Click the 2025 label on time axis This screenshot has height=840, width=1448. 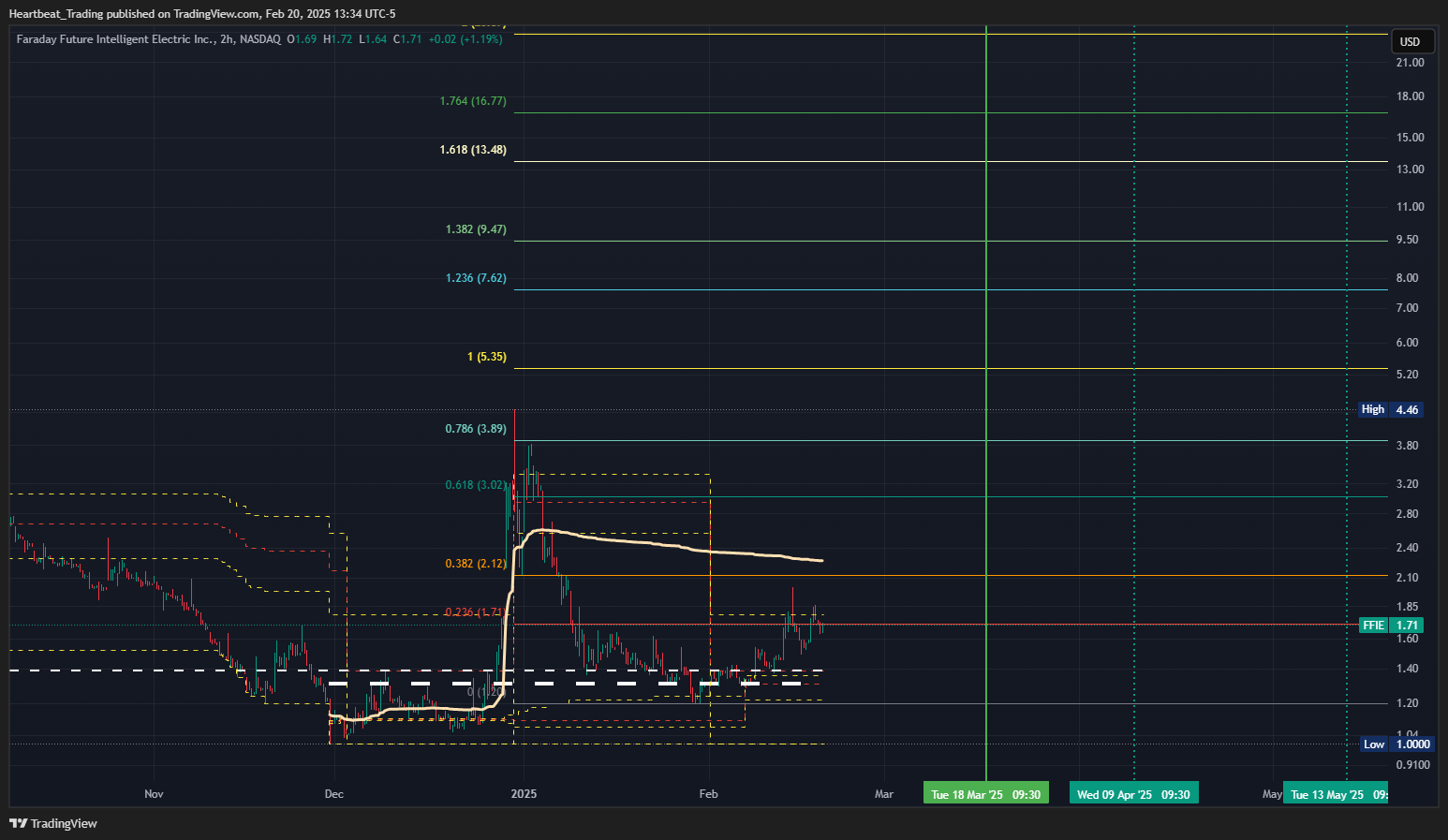524,794
